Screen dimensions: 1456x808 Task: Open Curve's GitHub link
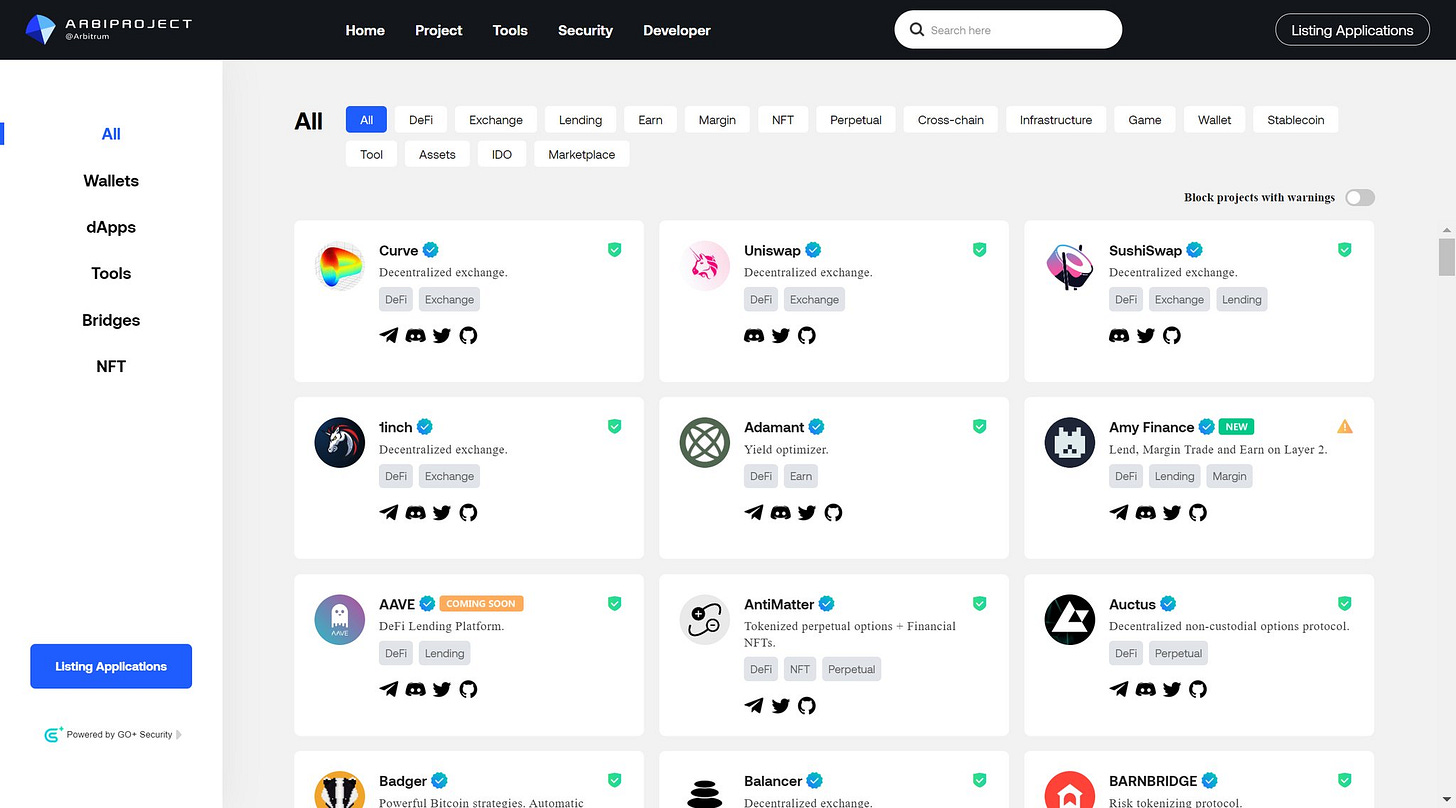468,335
